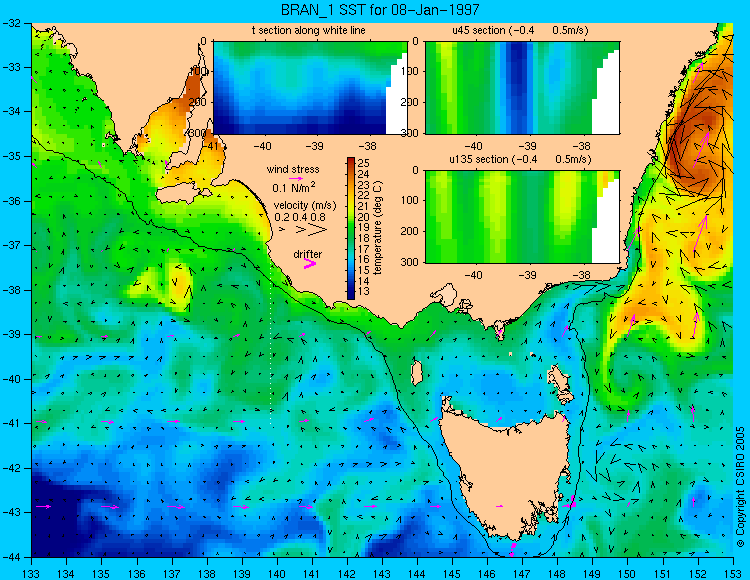This screenshot has height=580, width=750.
Task: Click the 'velocity (m/s)' legend label
Action: click(305, 206)
